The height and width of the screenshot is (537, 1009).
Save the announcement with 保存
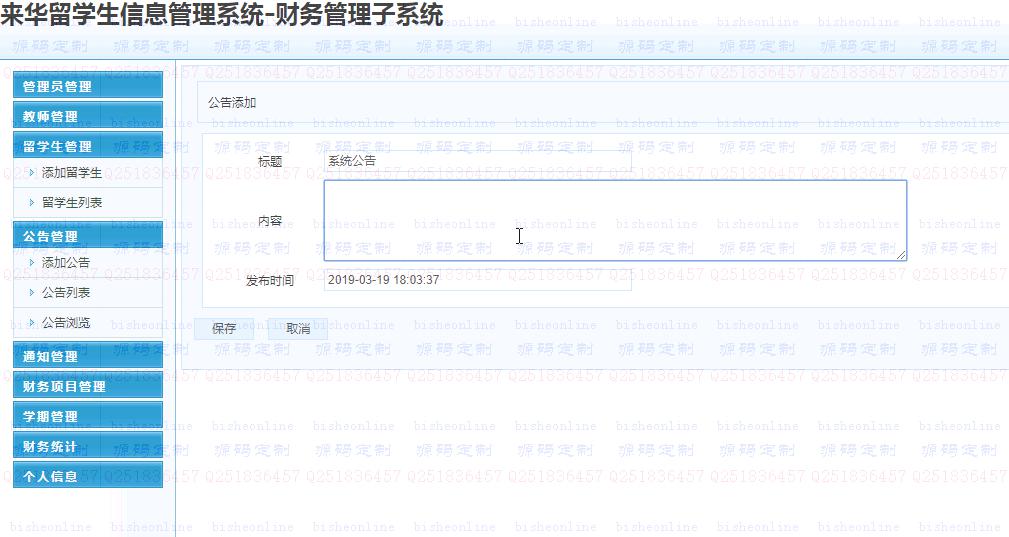click(224, 329)
